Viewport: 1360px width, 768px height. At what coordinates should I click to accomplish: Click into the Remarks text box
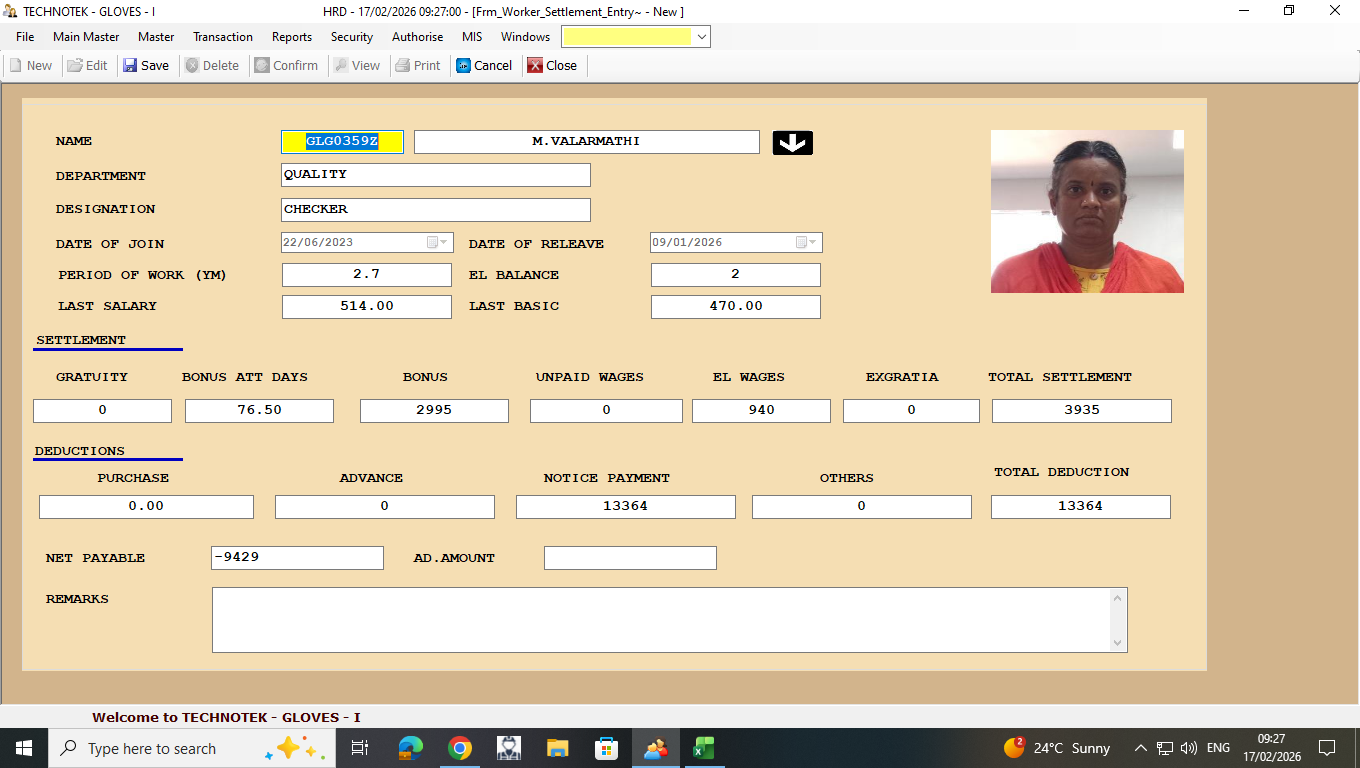click(660, 620)
